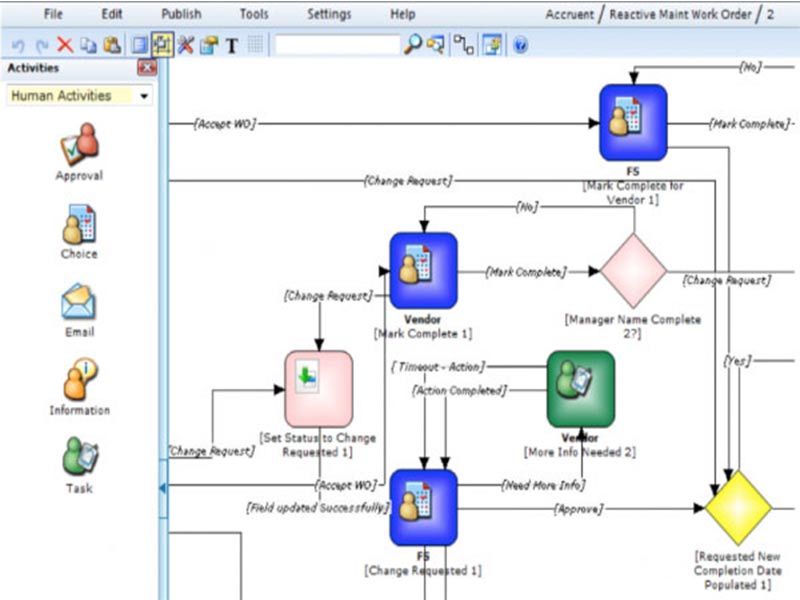The image size is (800, 600).
Task: Collapse the Activities panel with the splitter arrow
Action: [163, 488]
